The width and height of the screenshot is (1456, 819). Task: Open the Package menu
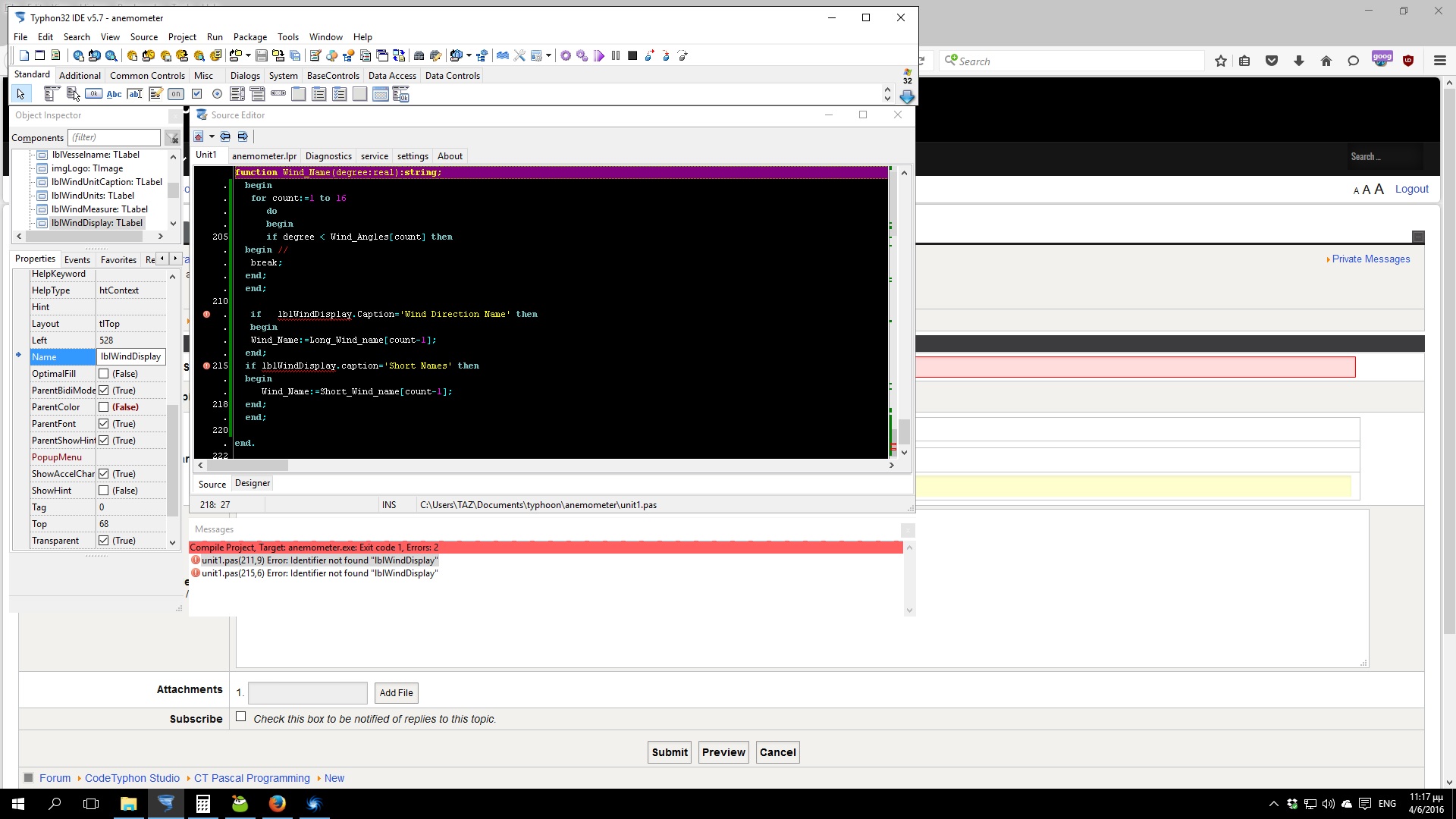coord(250,36)
